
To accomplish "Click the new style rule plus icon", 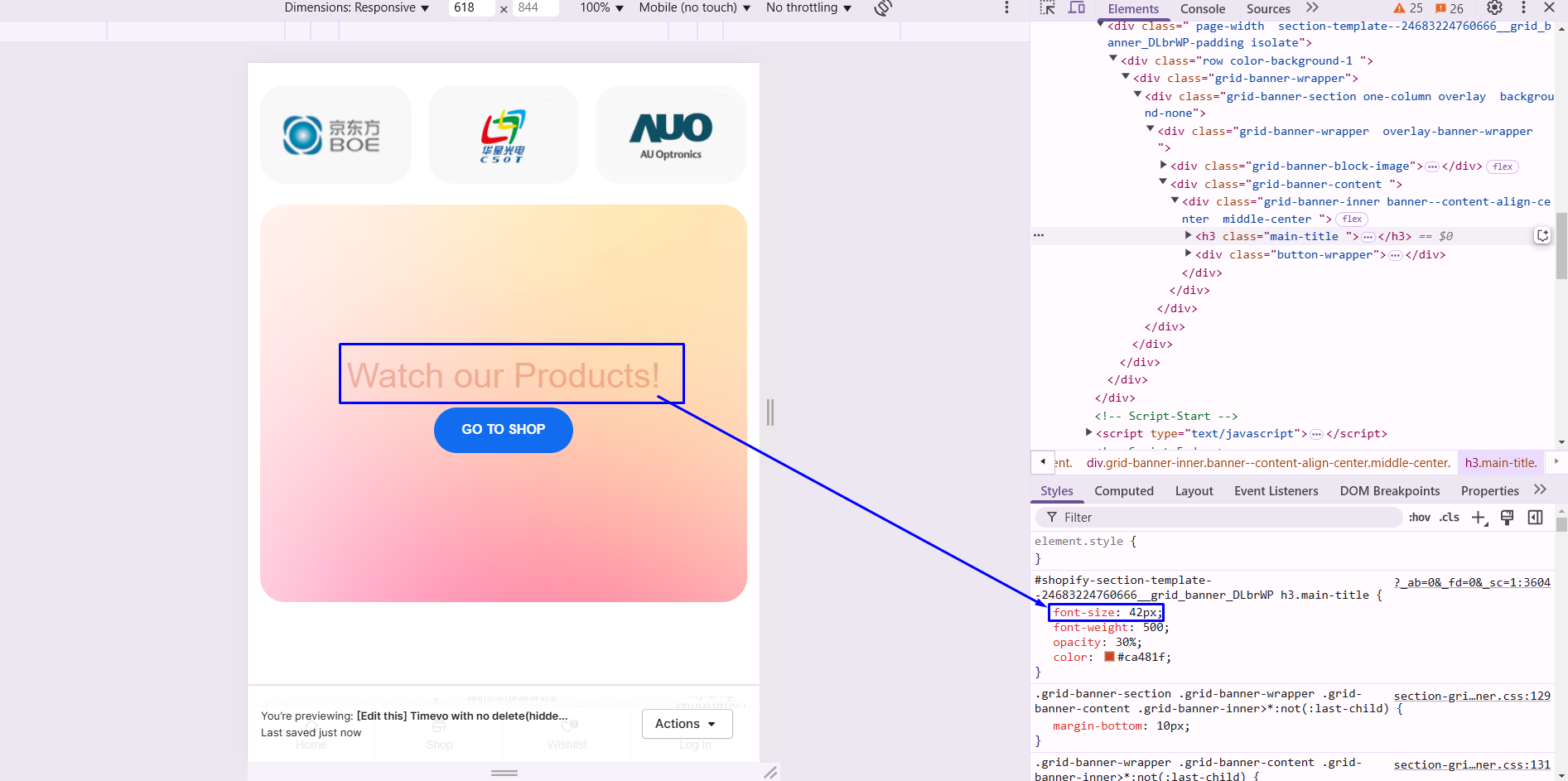I will [1479, 518].
